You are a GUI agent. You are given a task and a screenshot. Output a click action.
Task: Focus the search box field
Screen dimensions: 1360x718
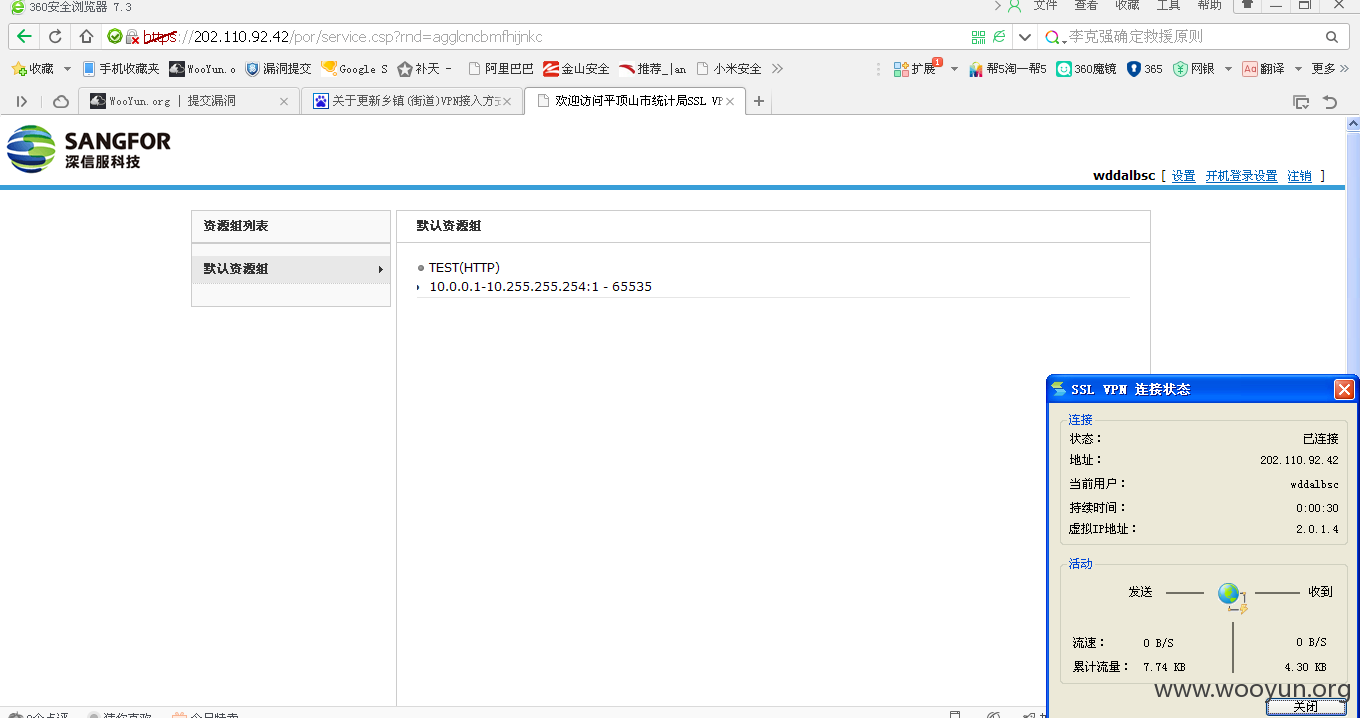pos(1192,37)
